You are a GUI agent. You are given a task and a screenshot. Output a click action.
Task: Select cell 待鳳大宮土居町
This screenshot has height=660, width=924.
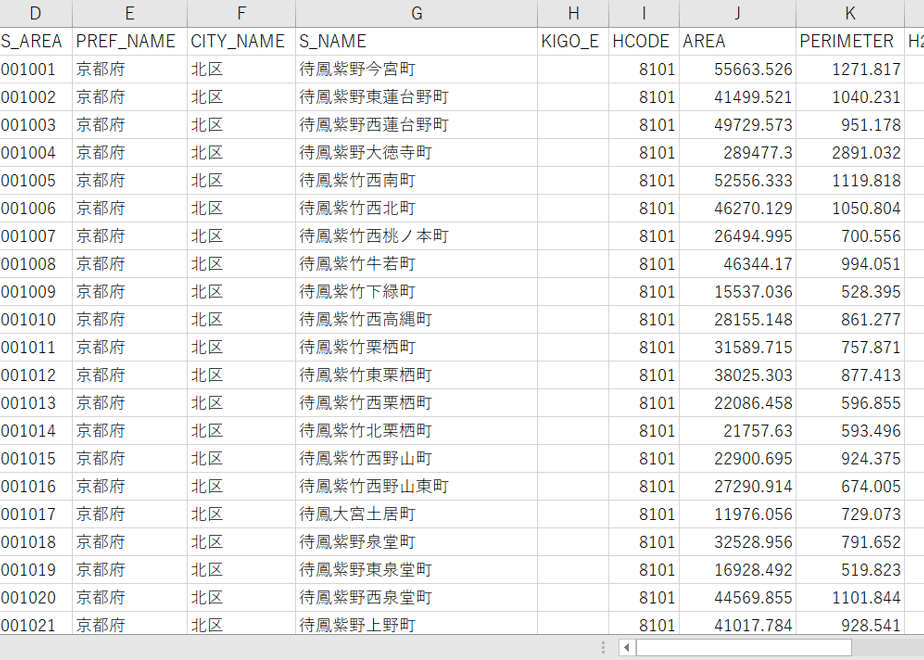point(417,514)
